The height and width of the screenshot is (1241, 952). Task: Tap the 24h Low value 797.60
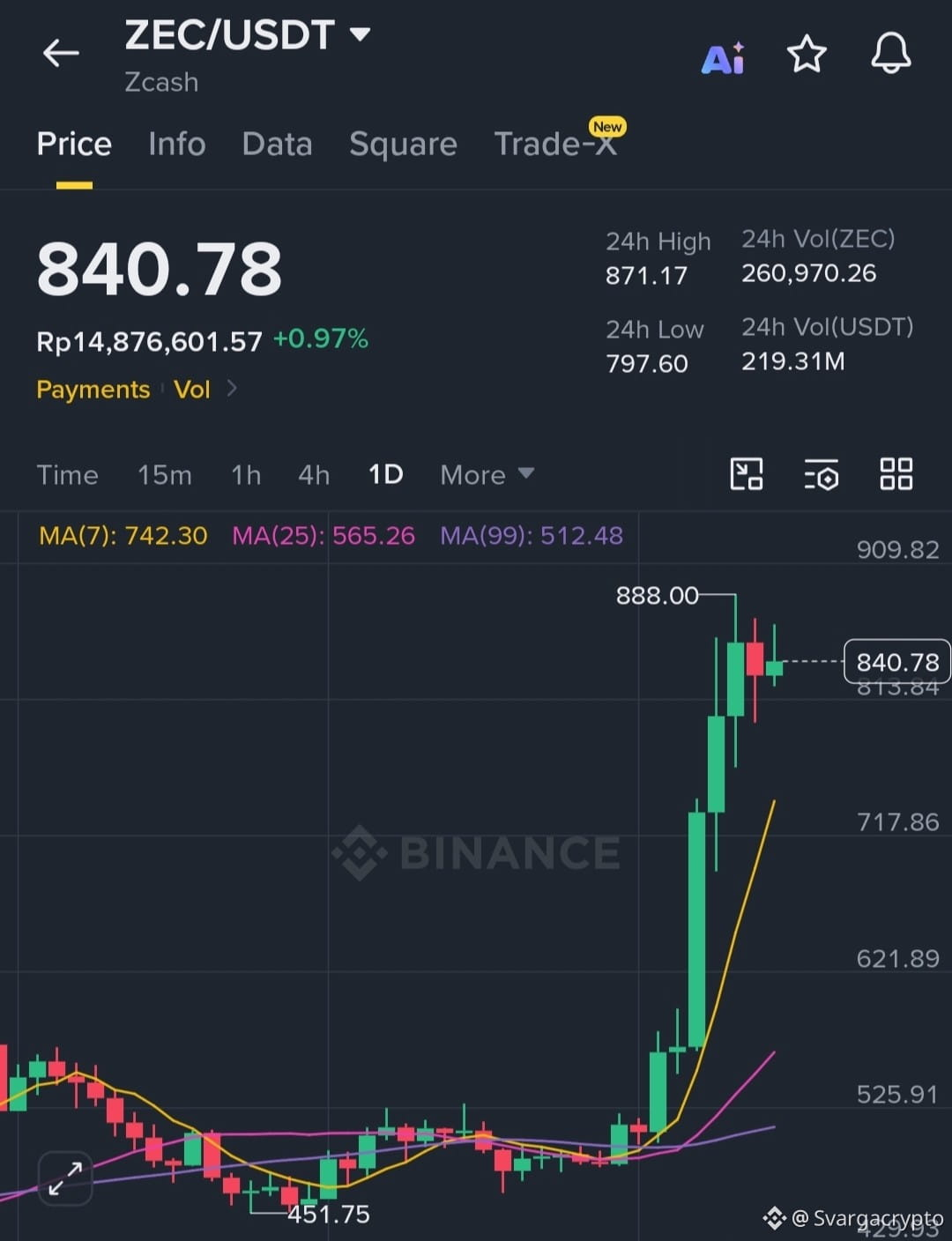tap(646, 363)
